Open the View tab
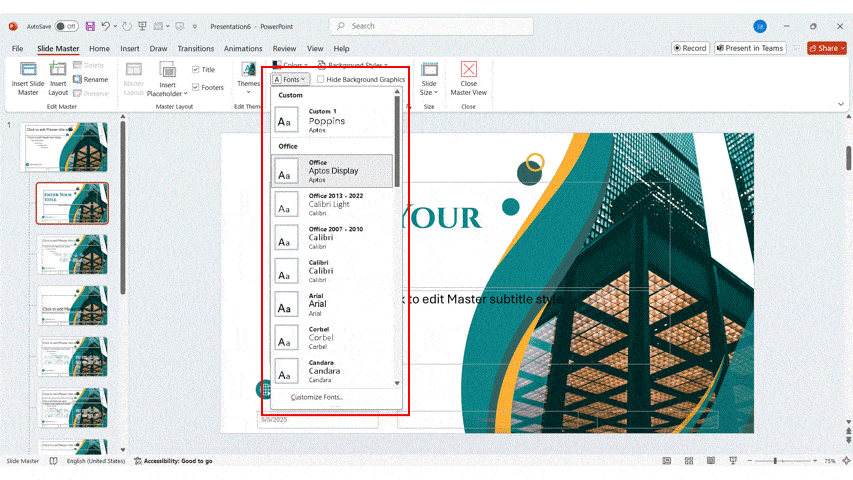This screenshot has width=853, height=480. point(314,48)
